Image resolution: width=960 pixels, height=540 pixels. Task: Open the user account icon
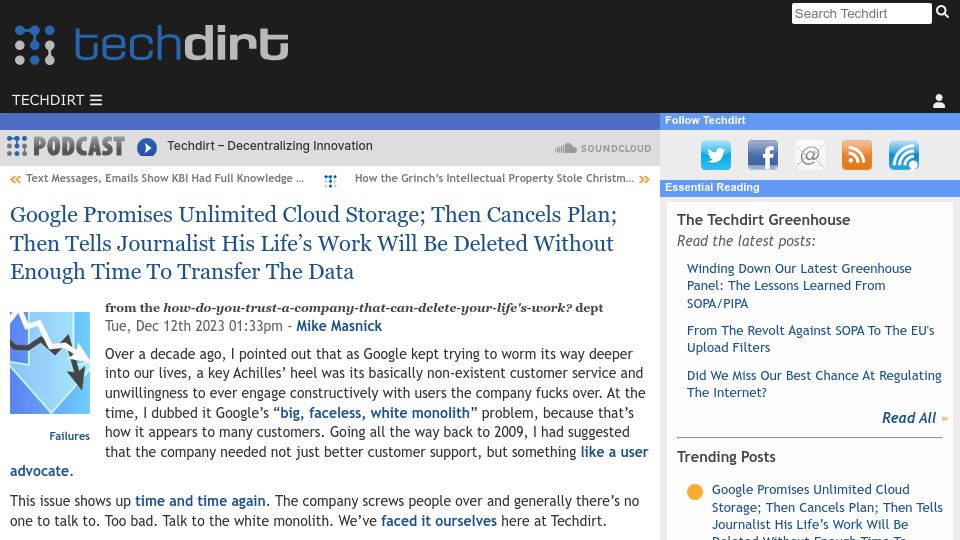939,101
